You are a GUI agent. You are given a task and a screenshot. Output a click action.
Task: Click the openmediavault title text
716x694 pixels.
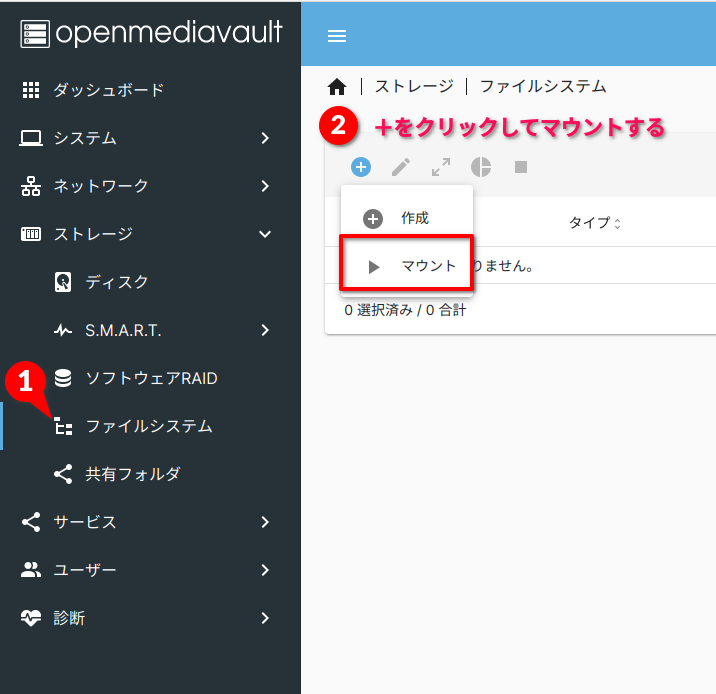coord(169,34)
